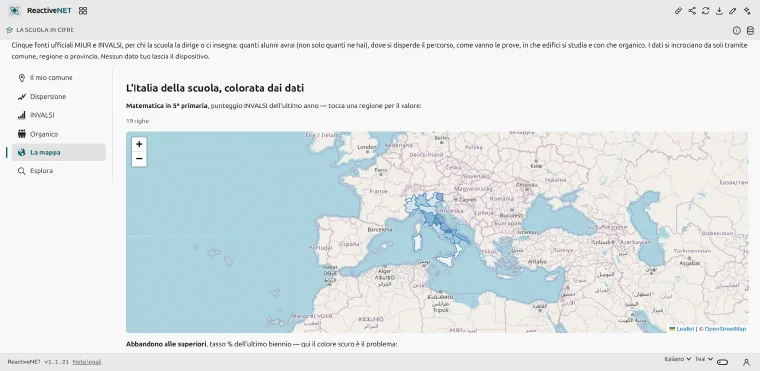Image resolution: width=760 pixels, height=371 pixels.
Task: Click the ReactiveNET logo icon
Action: pyautogui.click(x=15, y=10)
